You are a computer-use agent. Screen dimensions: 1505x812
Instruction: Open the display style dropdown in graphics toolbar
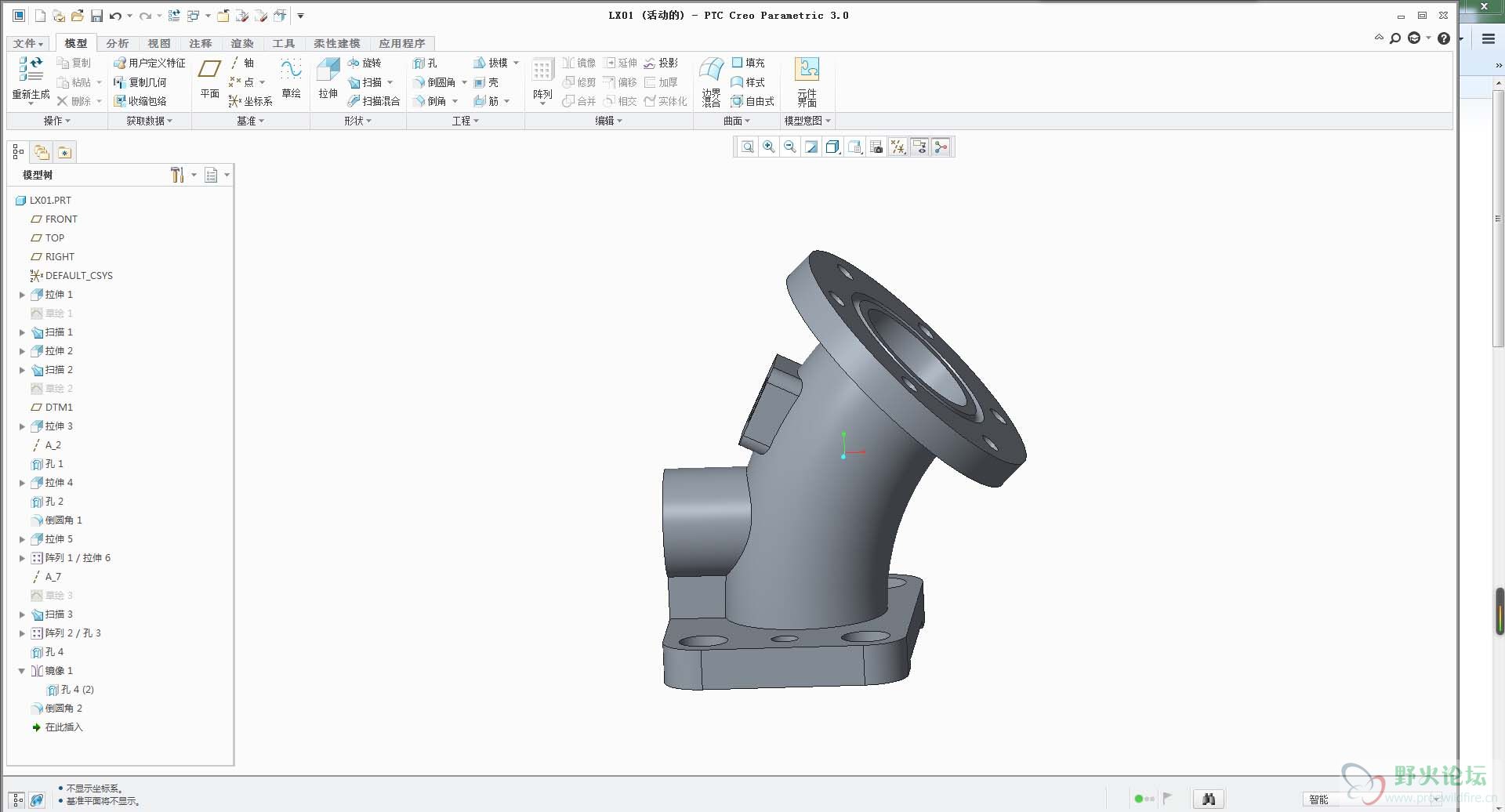coord(834,147)
